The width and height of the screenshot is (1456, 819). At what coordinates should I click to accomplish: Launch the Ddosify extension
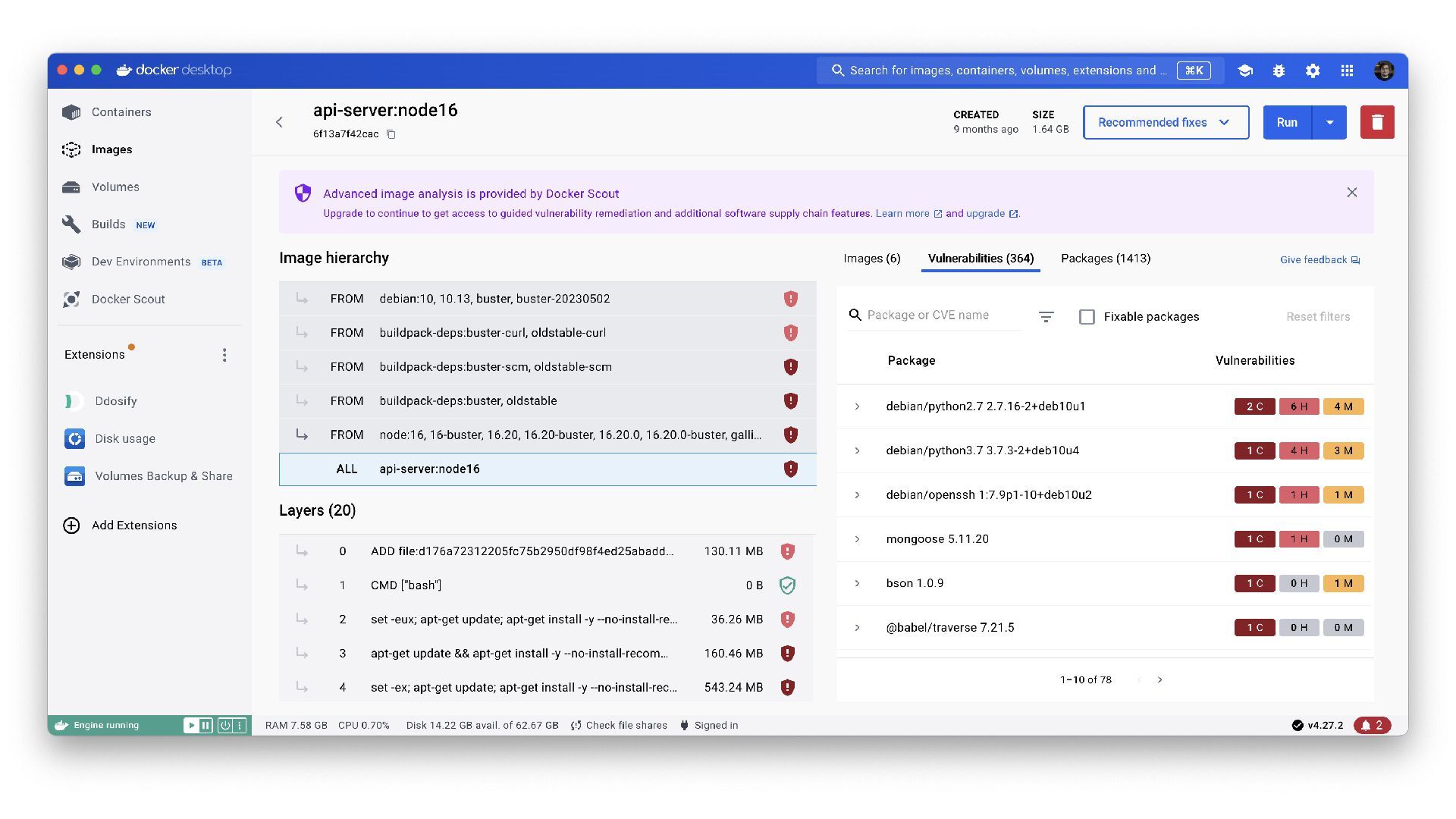(x=116, y=401)
